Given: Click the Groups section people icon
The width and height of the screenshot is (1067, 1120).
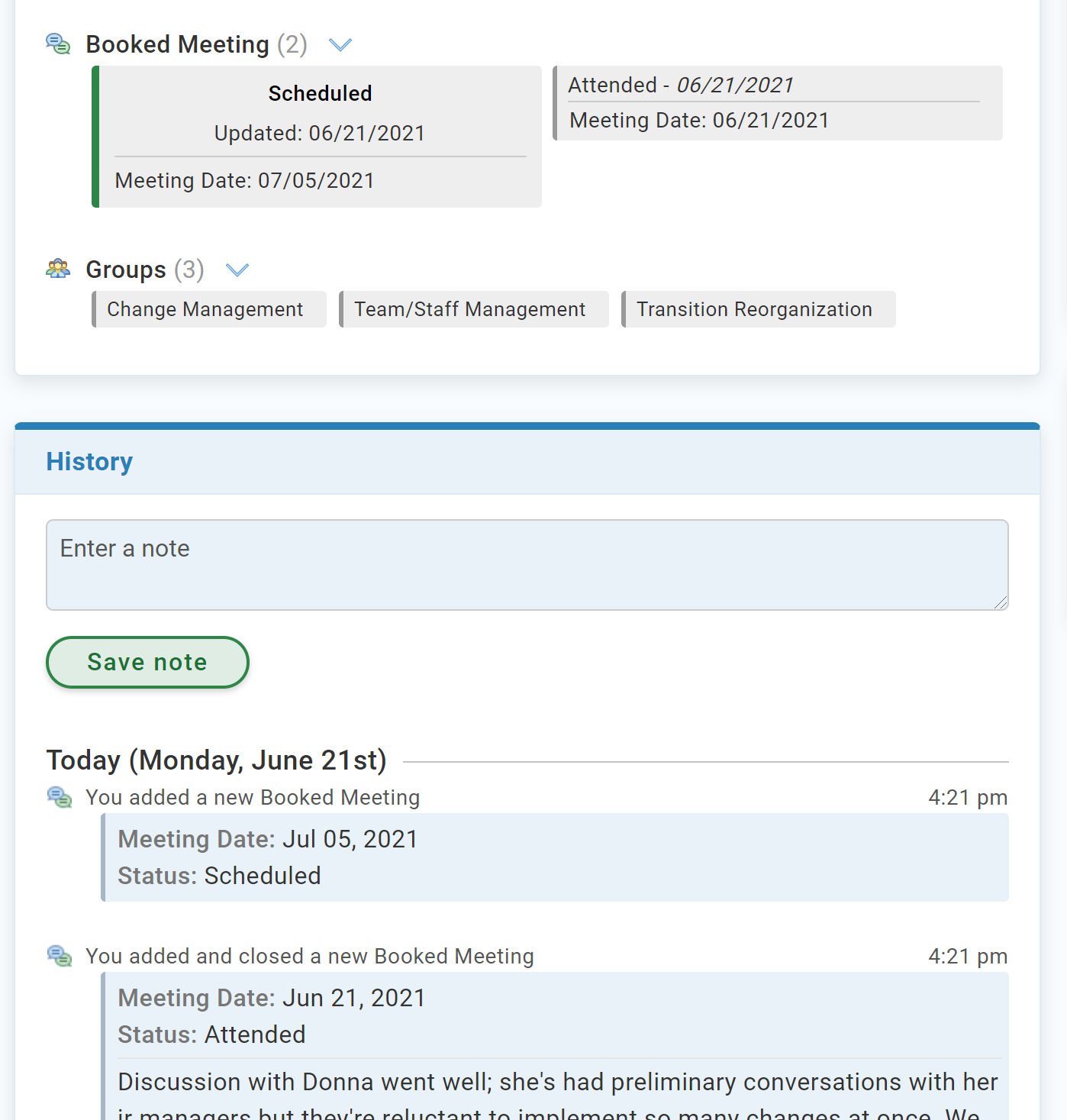Looking at the screenshot, I should 58,269.
